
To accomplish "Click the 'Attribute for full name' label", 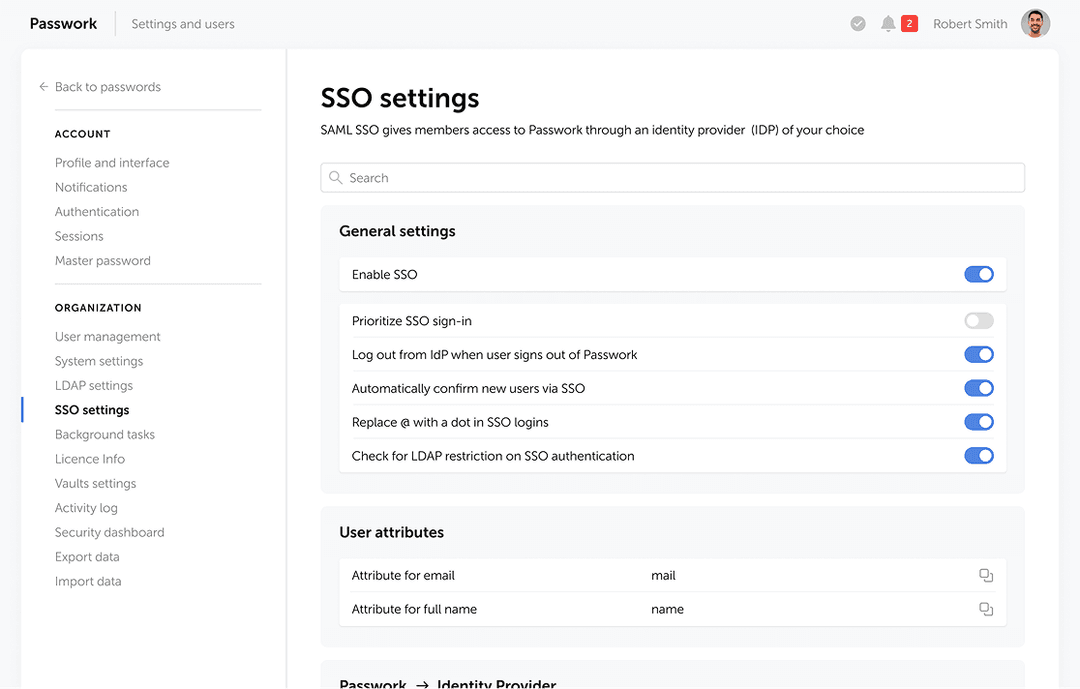I will point(414,609).
